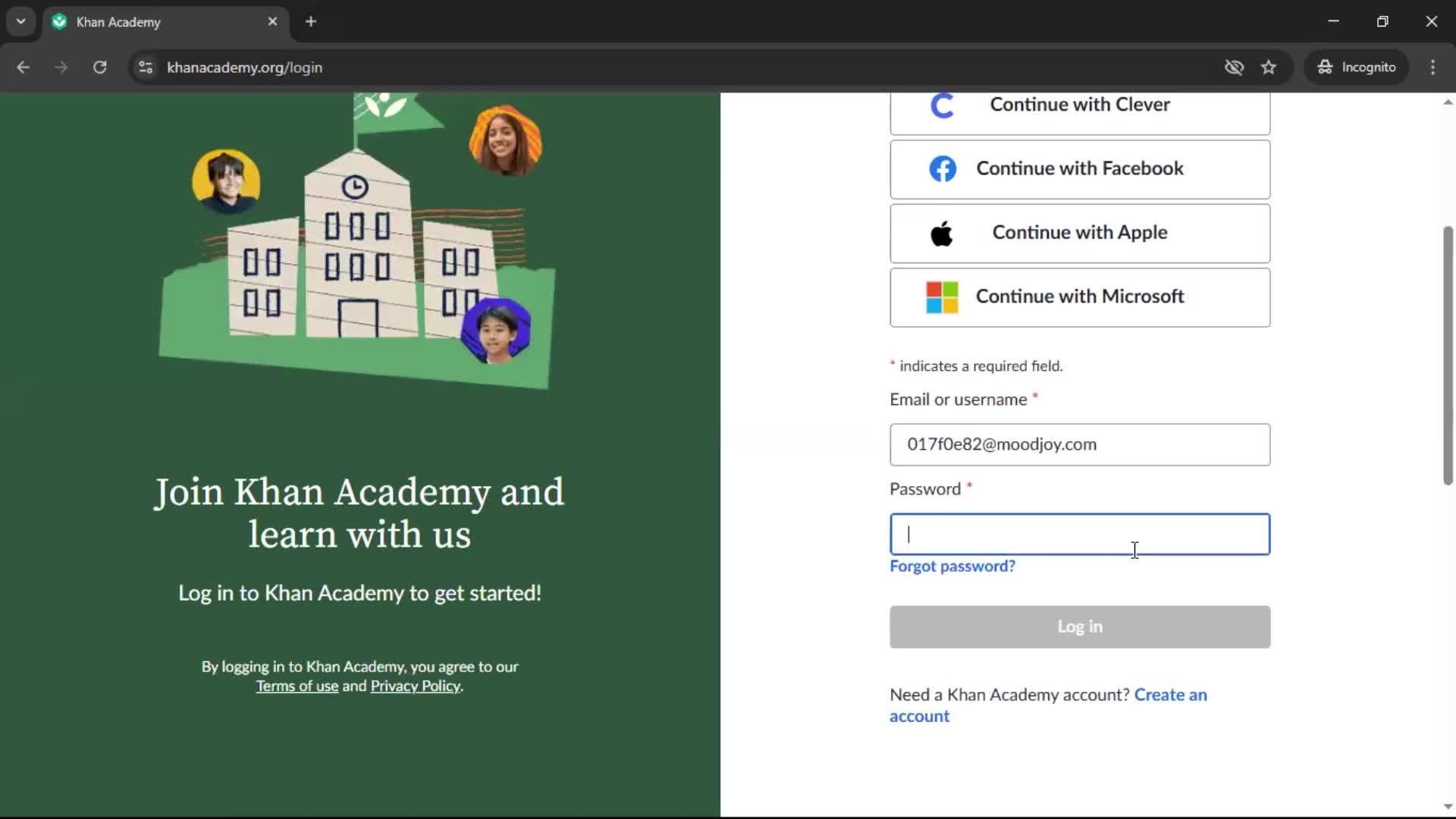Restore down the Chrome window
The image size is (1456, 819).
point(1382,21)
